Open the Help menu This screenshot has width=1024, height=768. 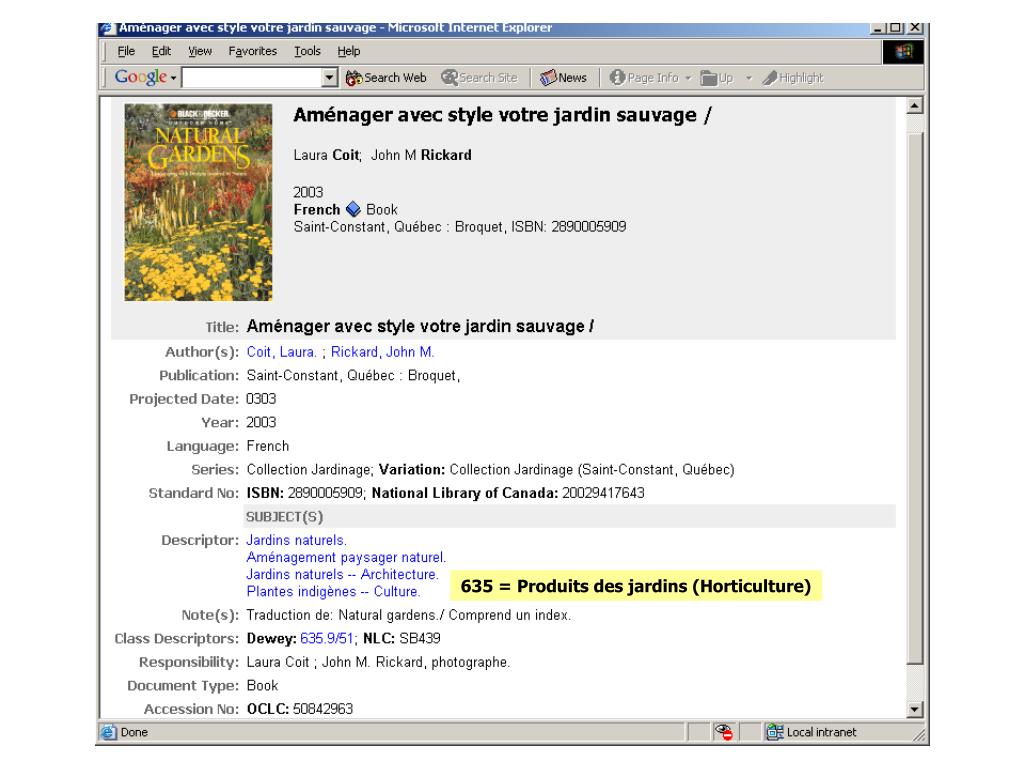[349, 51]
